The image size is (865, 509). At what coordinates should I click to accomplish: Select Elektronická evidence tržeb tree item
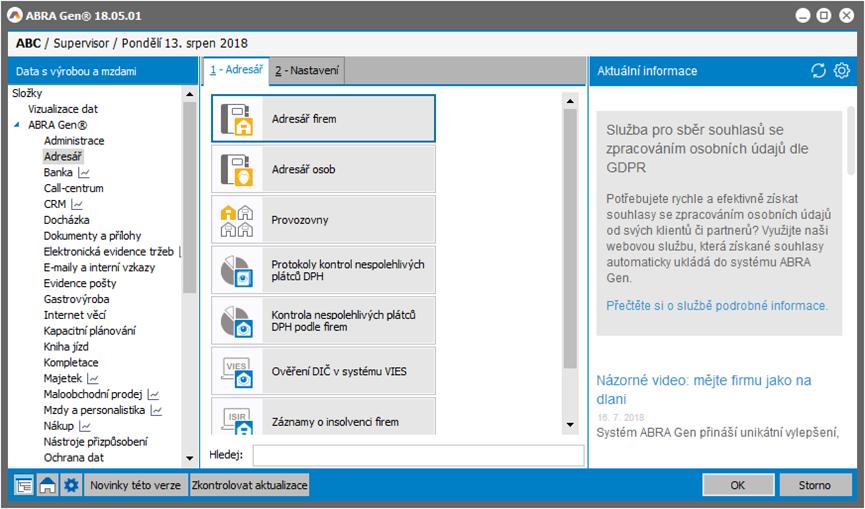click(108, 252)
